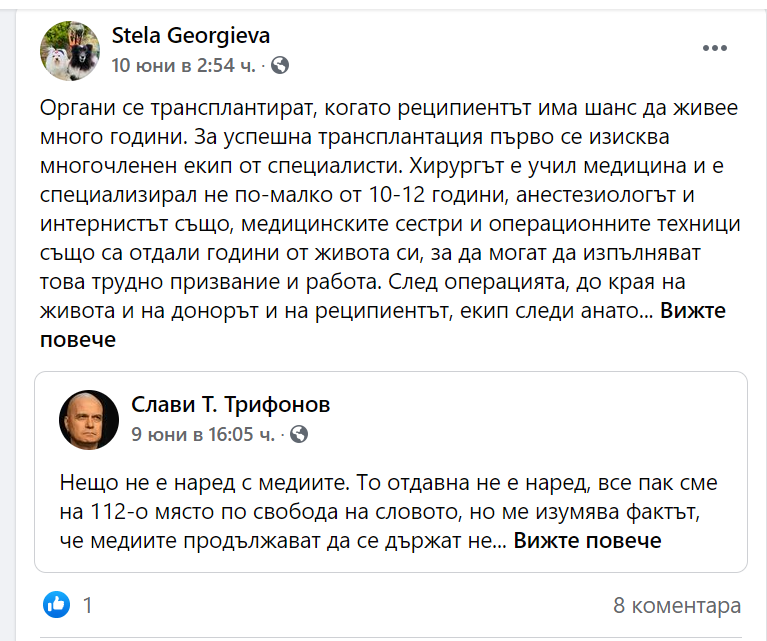
Task: Click the globe privacy icon beside 9 юни
Action: coord(298,434)
